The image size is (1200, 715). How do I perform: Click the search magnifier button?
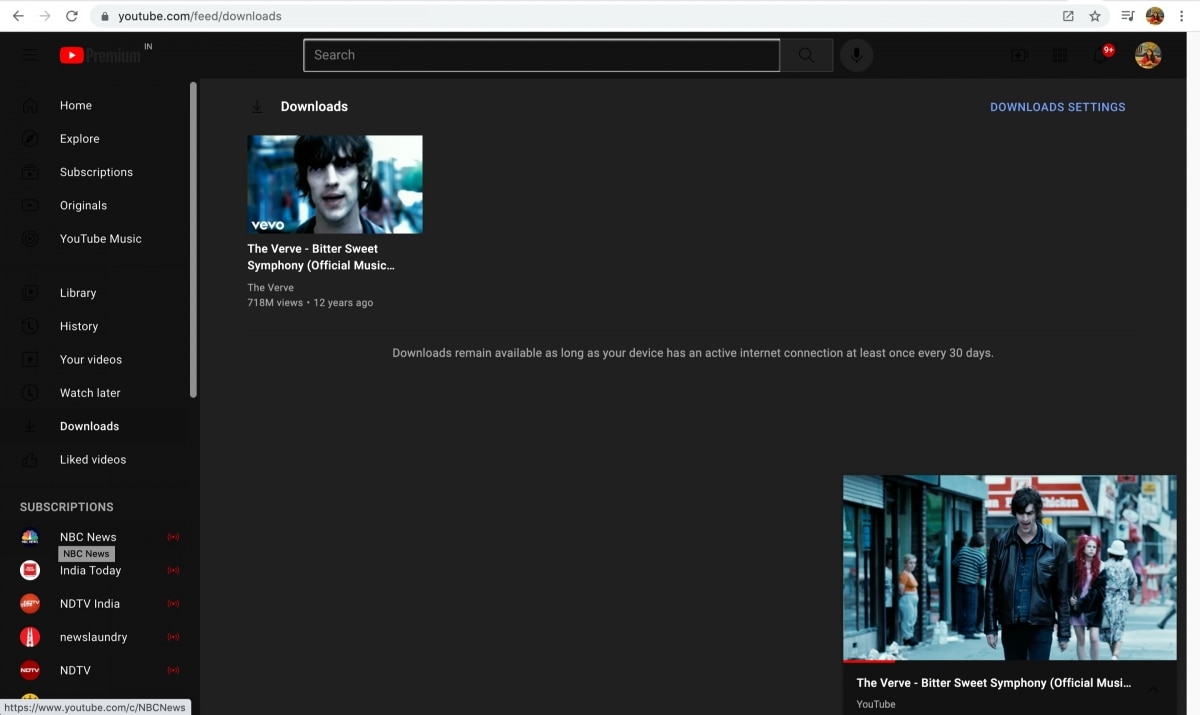pos(806,55)
